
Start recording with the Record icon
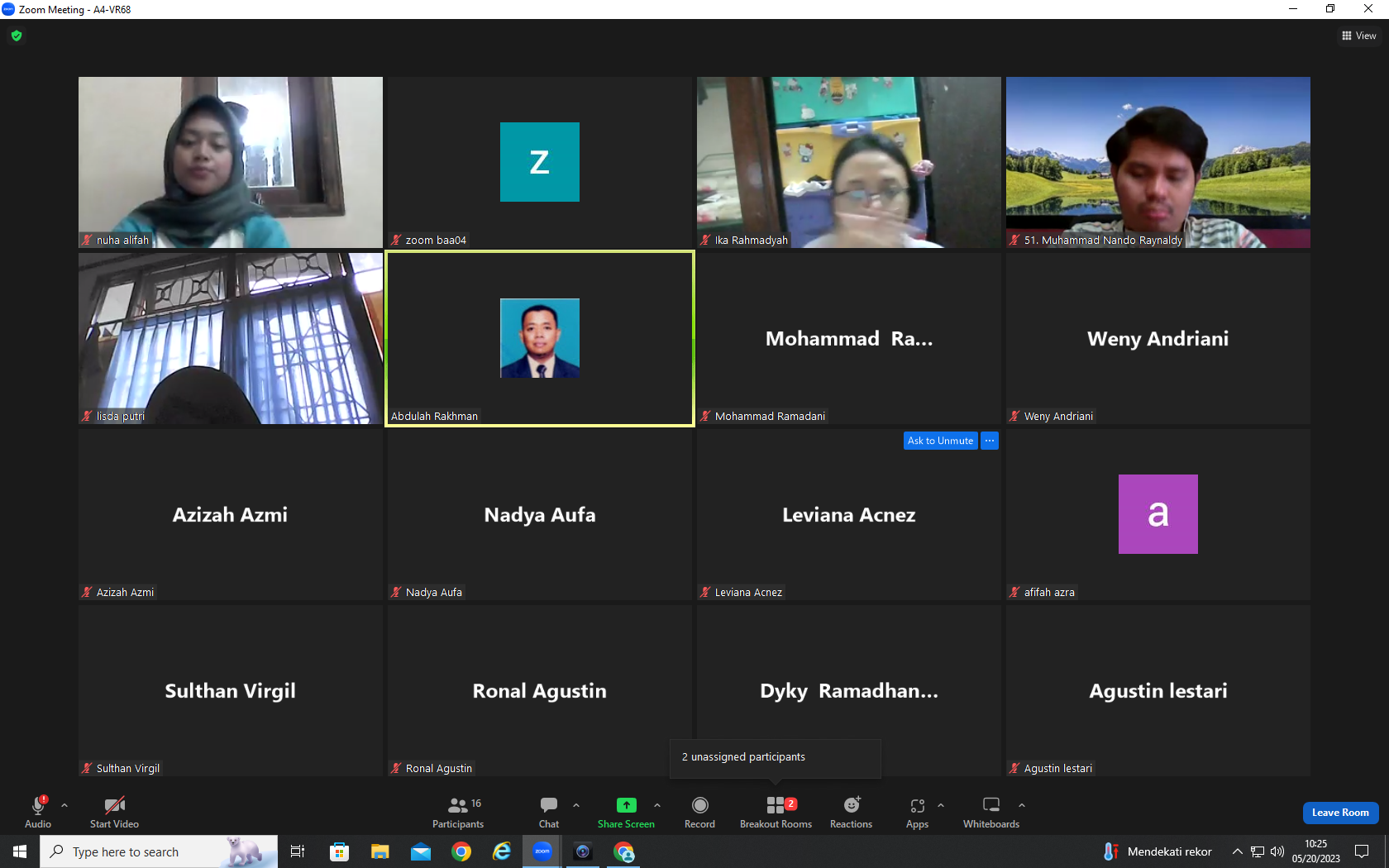coord(699,813)
